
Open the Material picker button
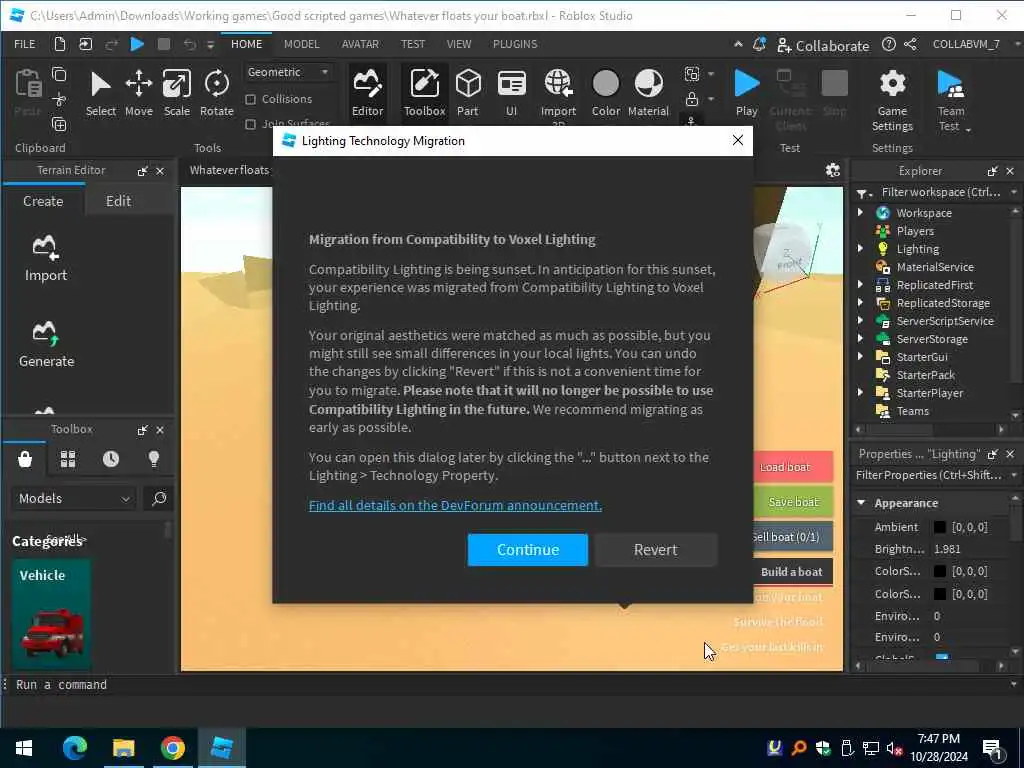648,94
